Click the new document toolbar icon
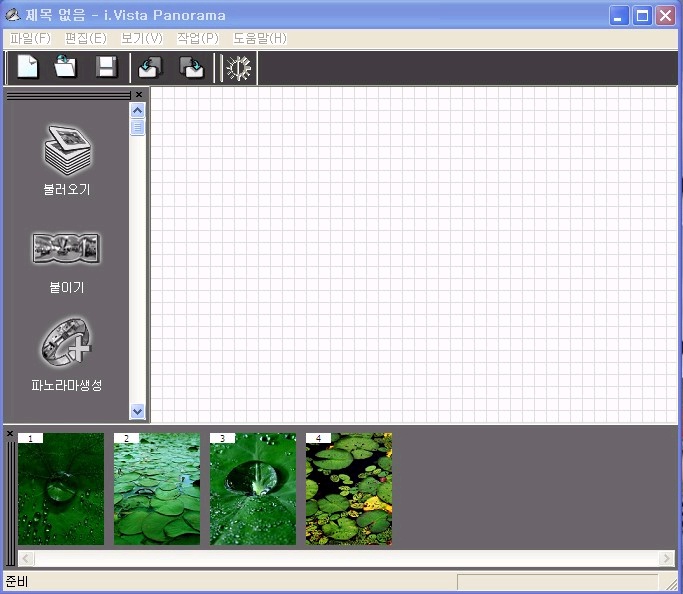 [28, 68]
